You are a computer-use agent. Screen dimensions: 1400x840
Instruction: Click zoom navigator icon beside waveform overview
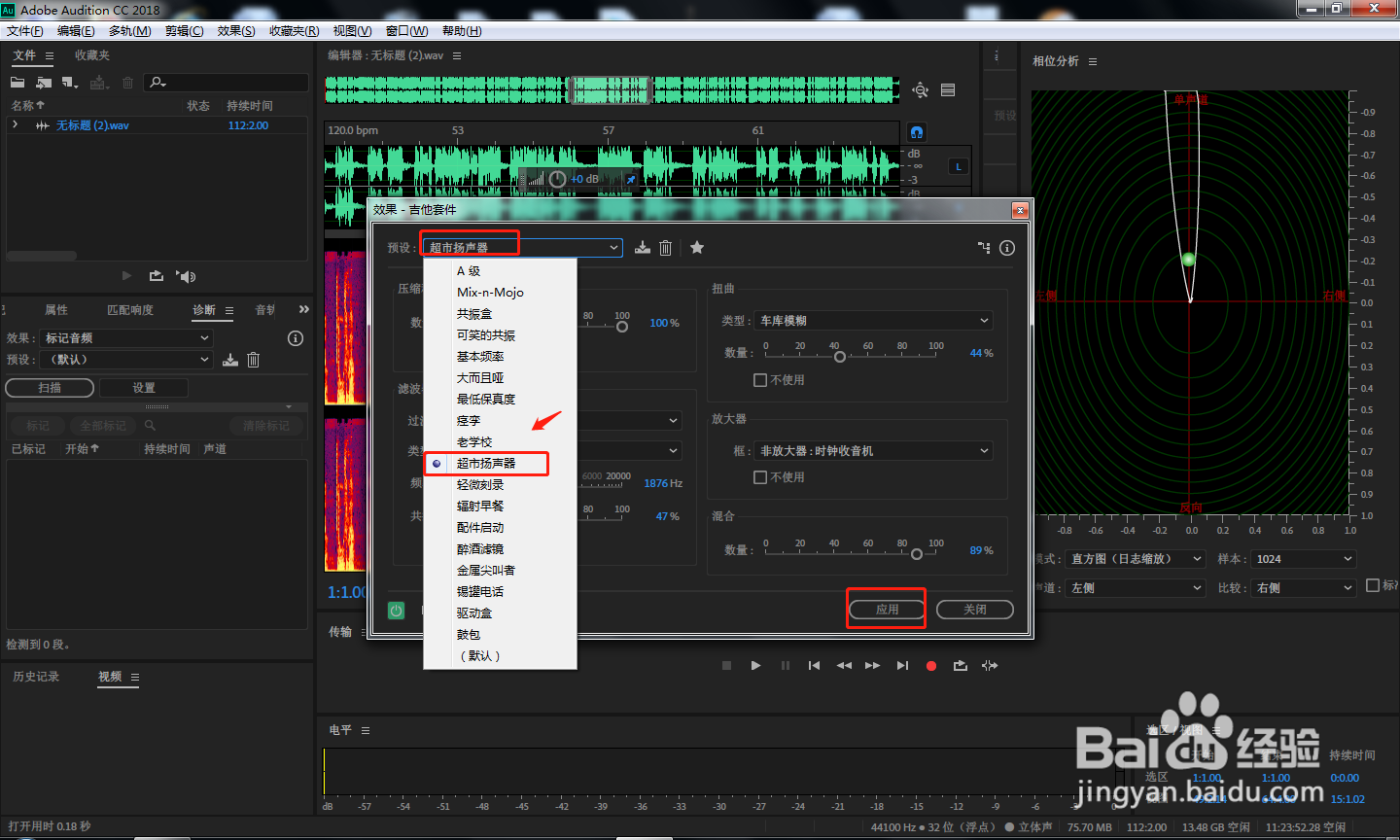921,90
